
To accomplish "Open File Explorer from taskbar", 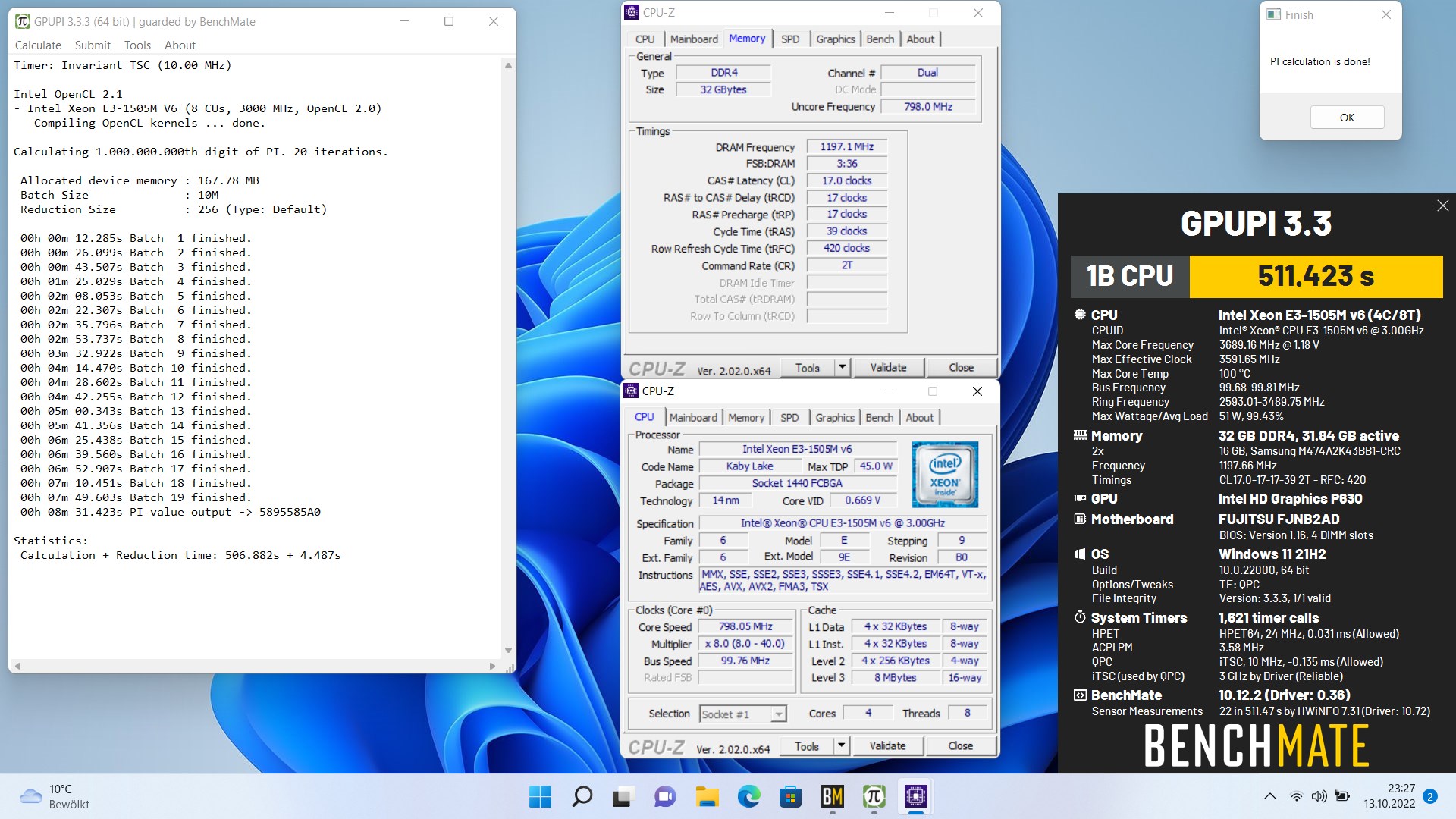I will pos(707,796).
